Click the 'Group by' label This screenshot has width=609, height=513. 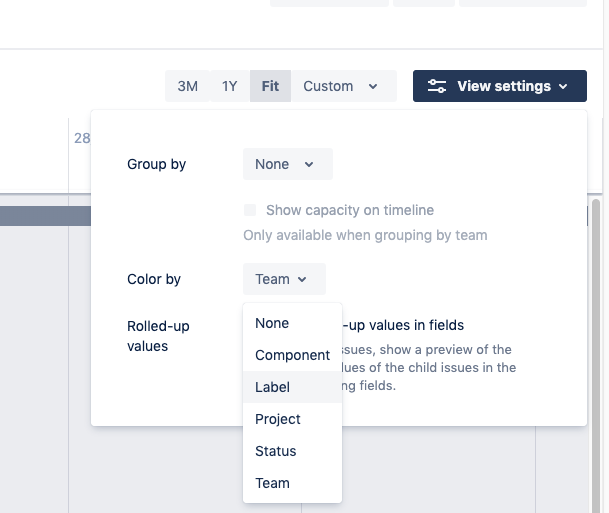point(157,164)
